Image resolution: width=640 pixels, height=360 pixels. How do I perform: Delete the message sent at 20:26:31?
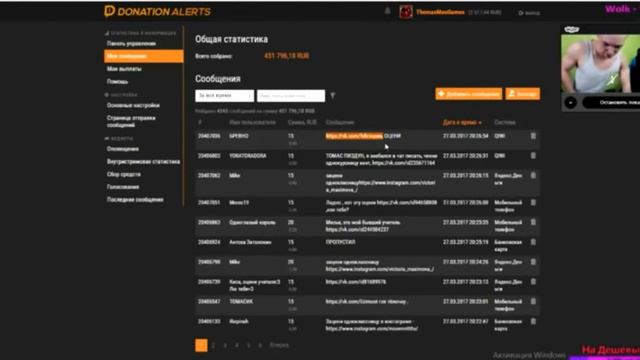click(533, 156)
